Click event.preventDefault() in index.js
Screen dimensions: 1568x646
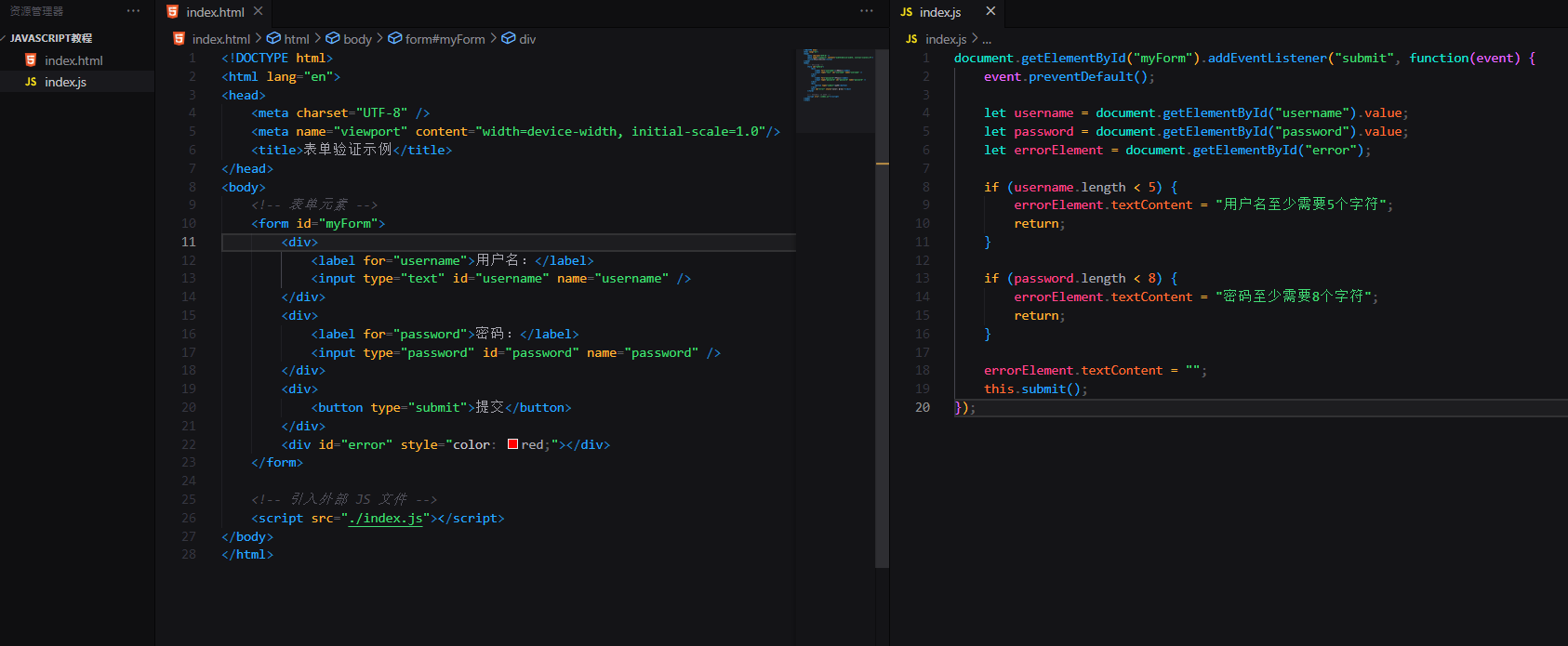pos(1070,76)
